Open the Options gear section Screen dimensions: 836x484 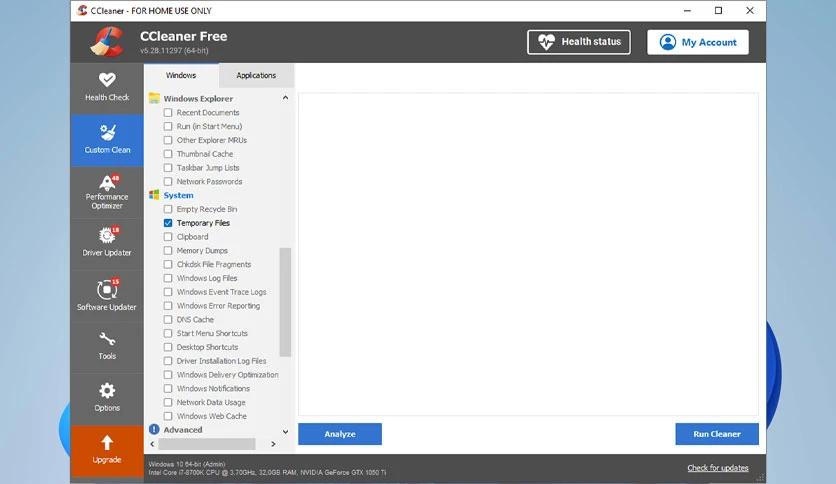pos(107,398)
